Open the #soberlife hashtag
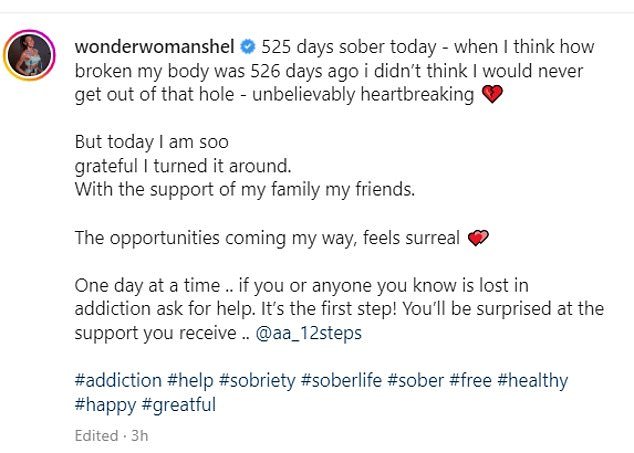This screenshot has height=453, width=634. 341,381
